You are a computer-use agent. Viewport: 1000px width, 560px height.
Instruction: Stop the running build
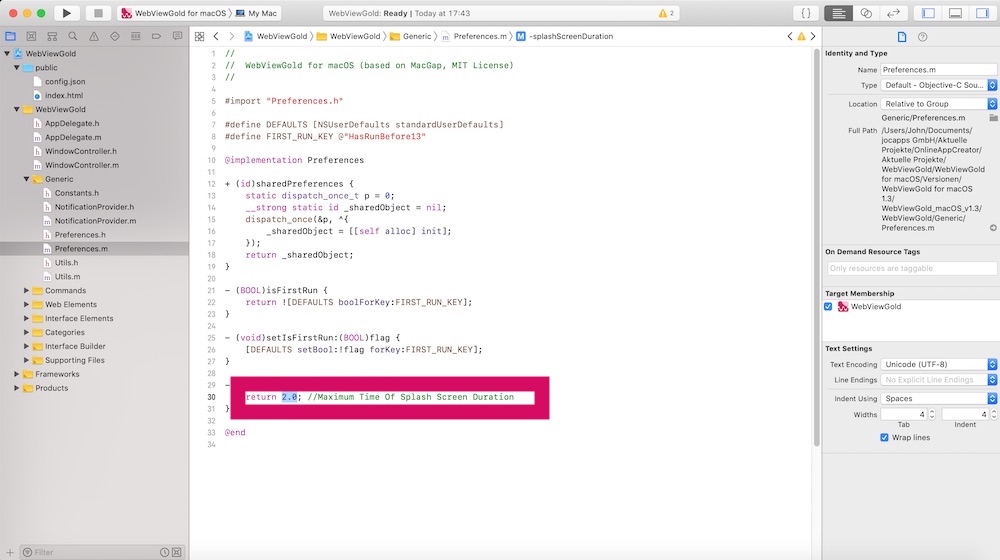pyautogui.click(x=98, y=13)
